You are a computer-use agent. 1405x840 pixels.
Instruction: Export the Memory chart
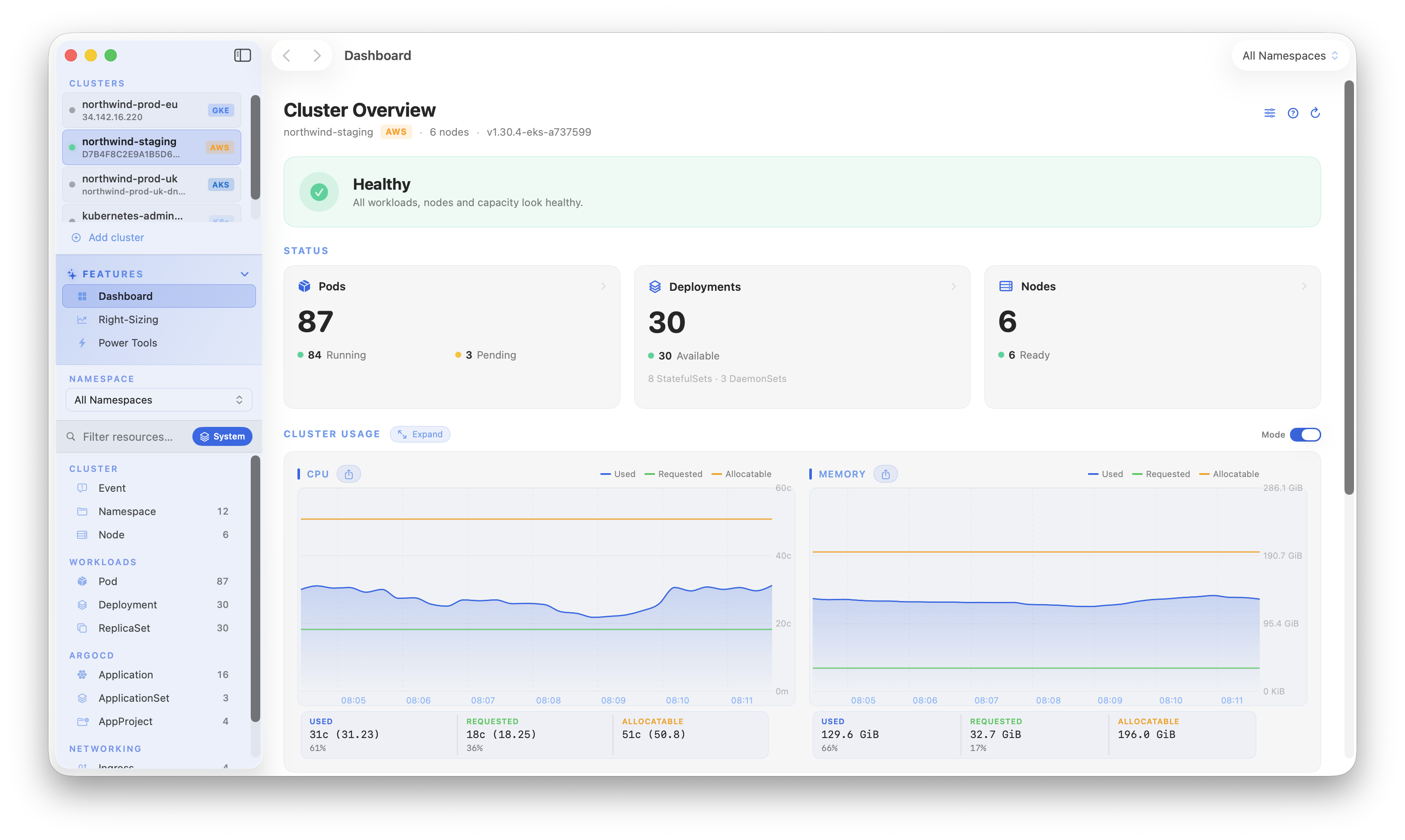coord(886,474)
